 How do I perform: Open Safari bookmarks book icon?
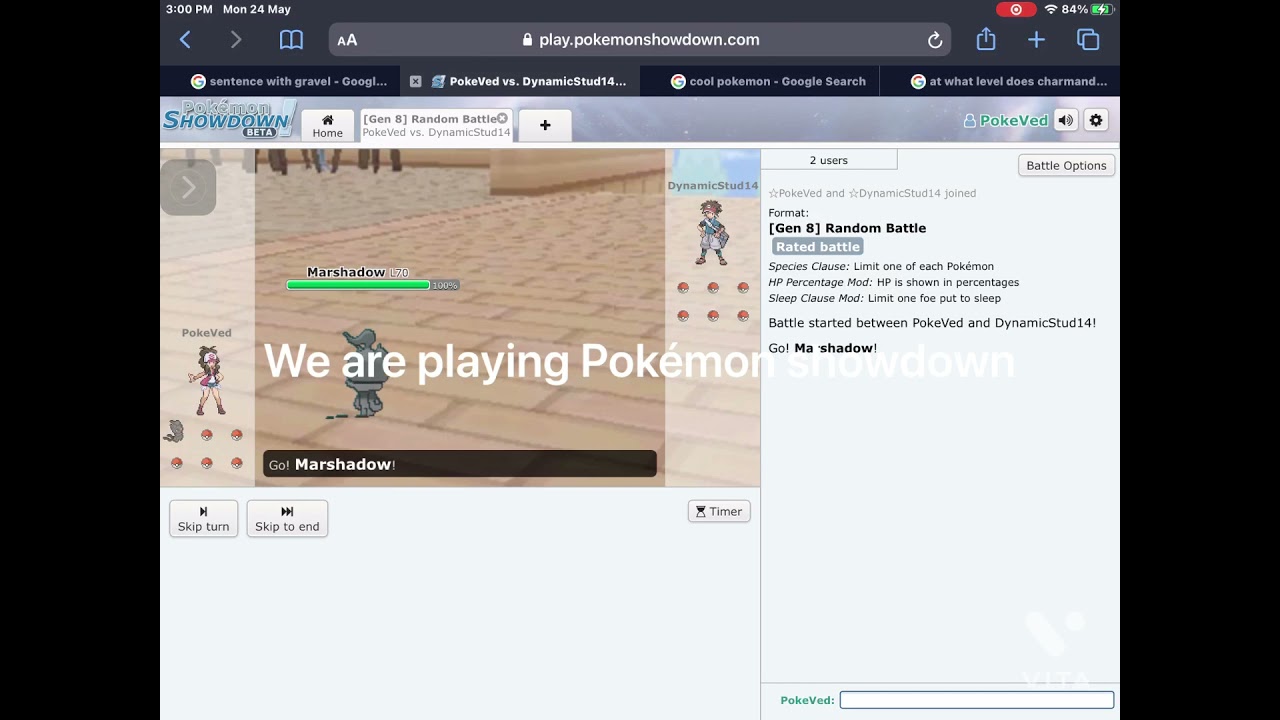(291, 40)
